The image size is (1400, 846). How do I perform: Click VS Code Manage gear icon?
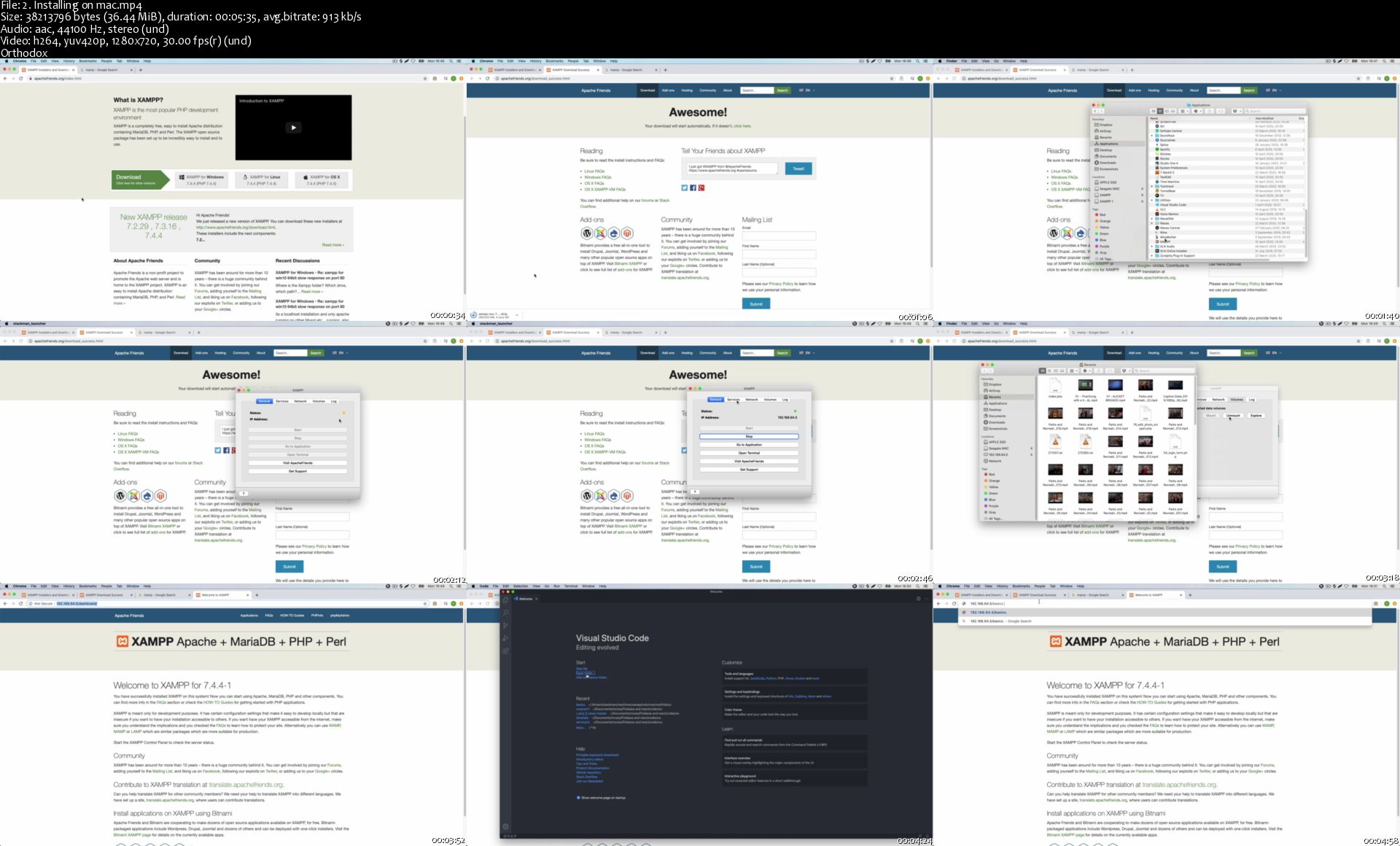[x=505, y=826]
